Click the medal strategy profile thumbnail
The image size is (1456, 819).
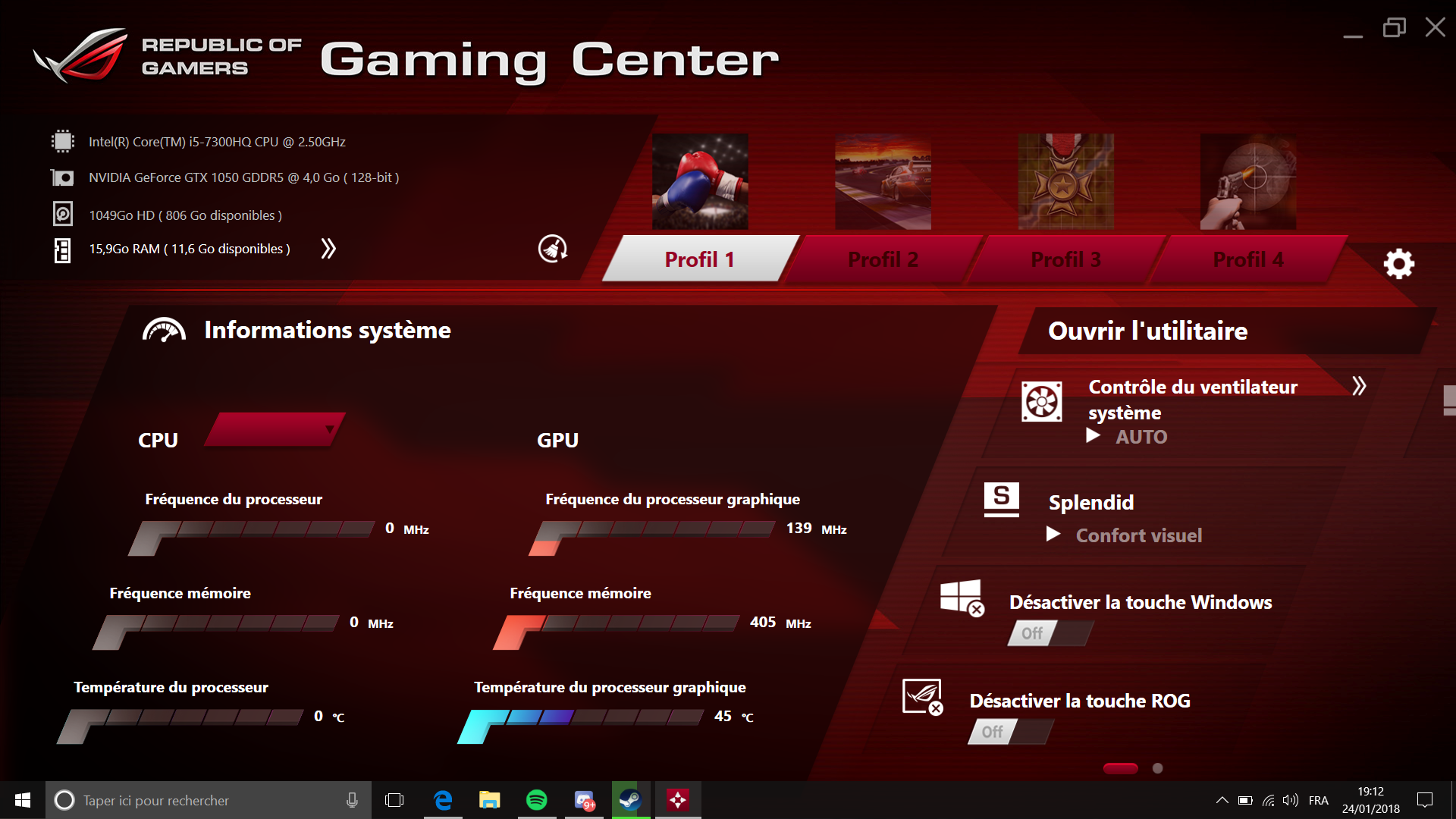pyautogui.click(x=1065, y=181)
